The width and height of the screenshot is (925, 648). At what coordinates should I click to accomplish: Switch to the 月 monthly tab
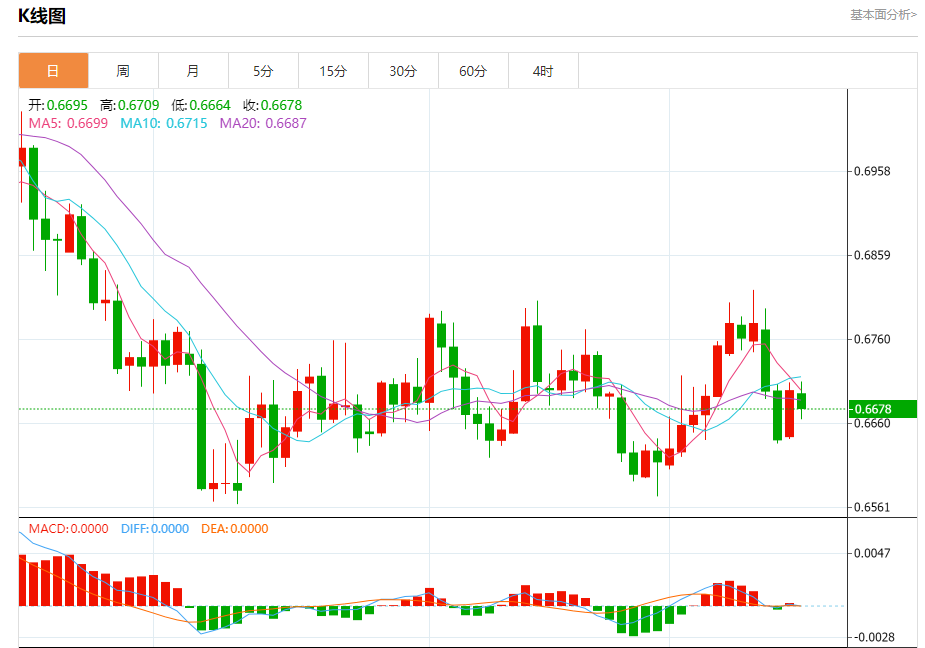[193, 71]
